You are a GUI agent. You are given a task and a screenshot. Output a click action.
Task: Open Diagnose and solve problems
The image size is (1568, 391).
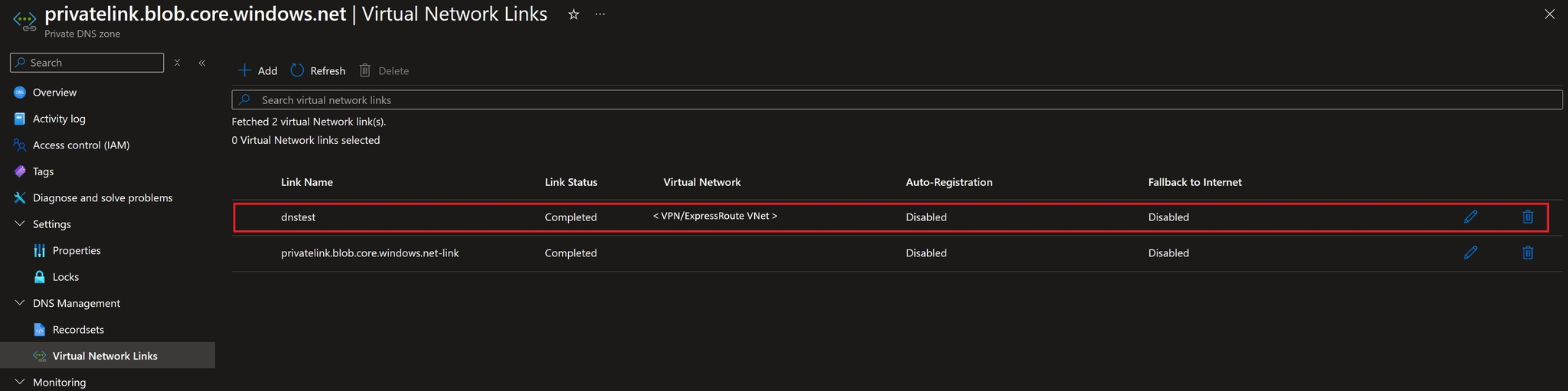(x=103, y=198)
